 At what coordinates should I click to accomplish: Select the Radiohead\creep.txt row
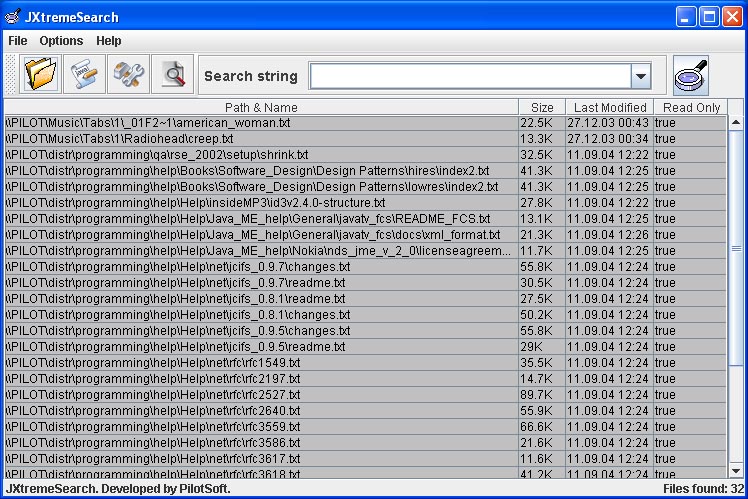click(x=365, y=139)
